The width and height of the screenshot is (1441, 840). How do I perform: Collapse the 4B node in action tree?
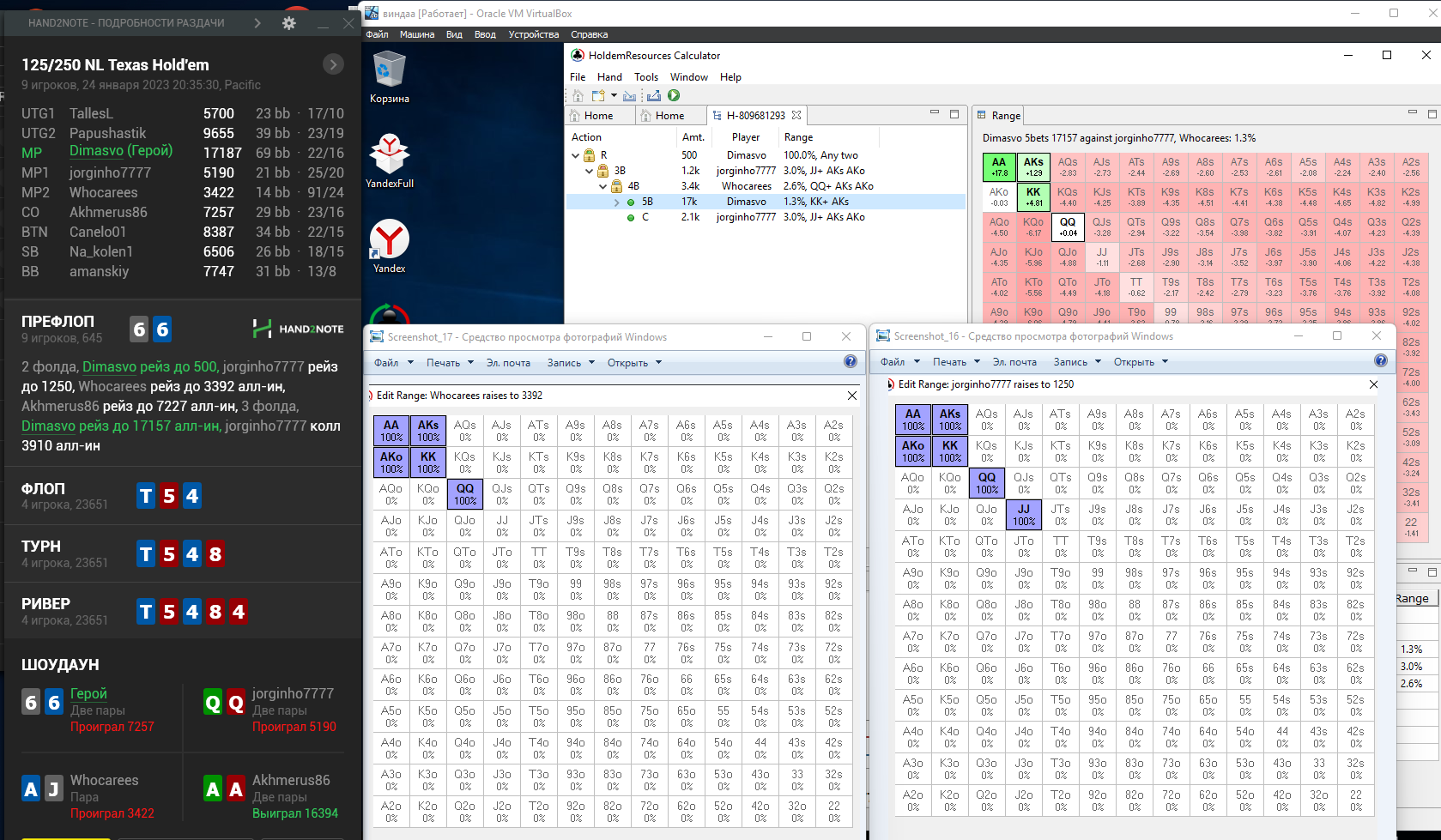coord(602,186)
